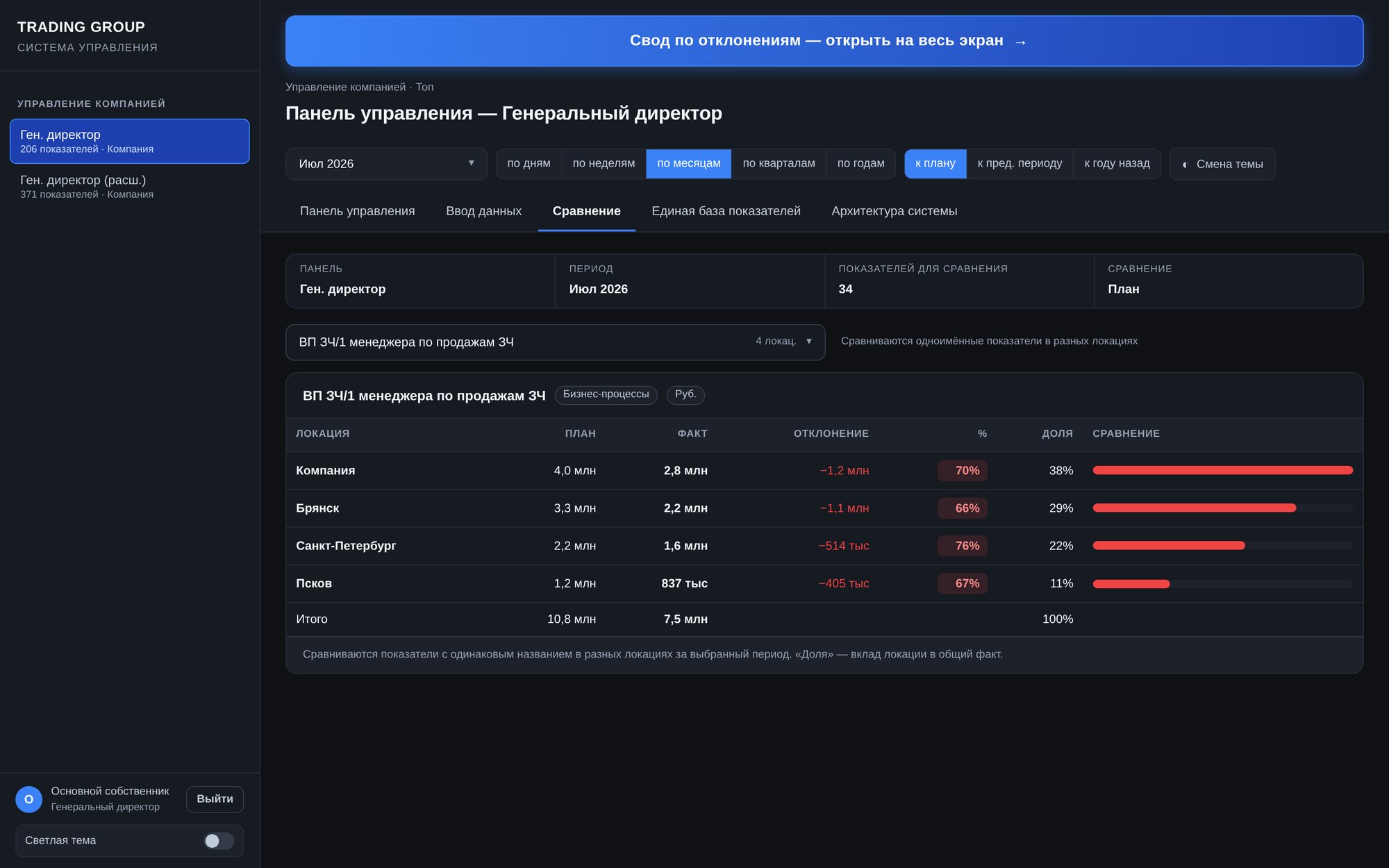Click the 67% badge in Псков row

coord(963,584)
